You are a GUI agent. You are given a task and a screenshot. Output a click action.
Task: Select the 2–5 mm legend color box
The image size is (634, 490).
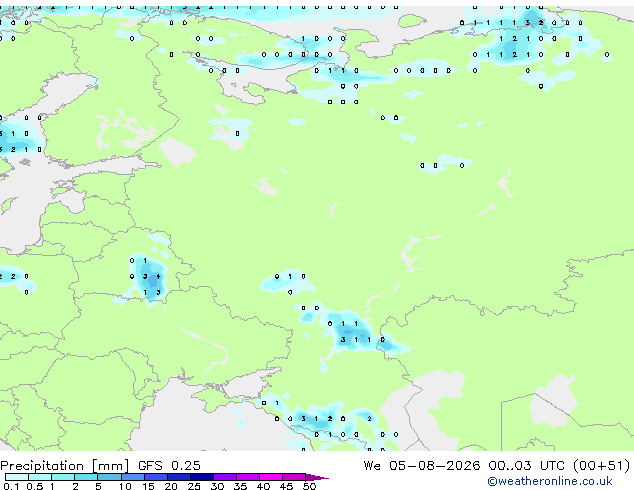(x=86, y=477)
